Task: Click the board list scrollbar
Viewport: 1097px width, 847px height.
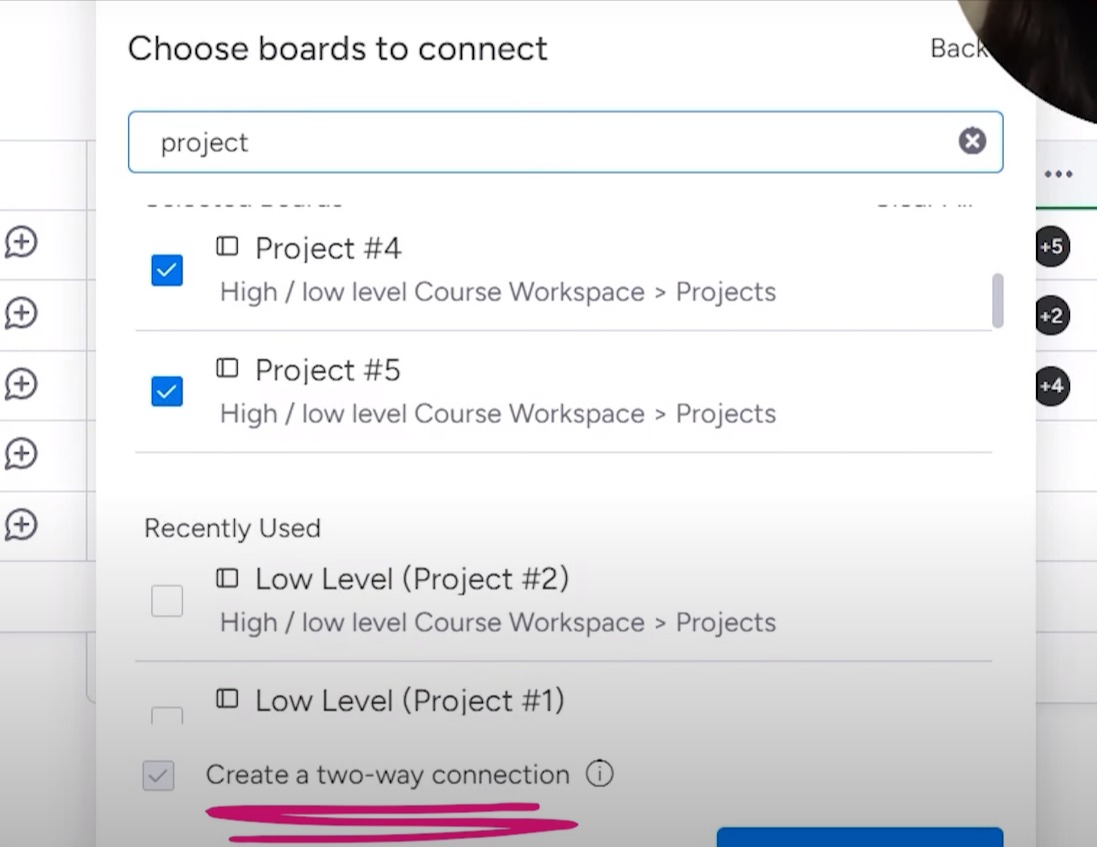Action: (997, 300)
